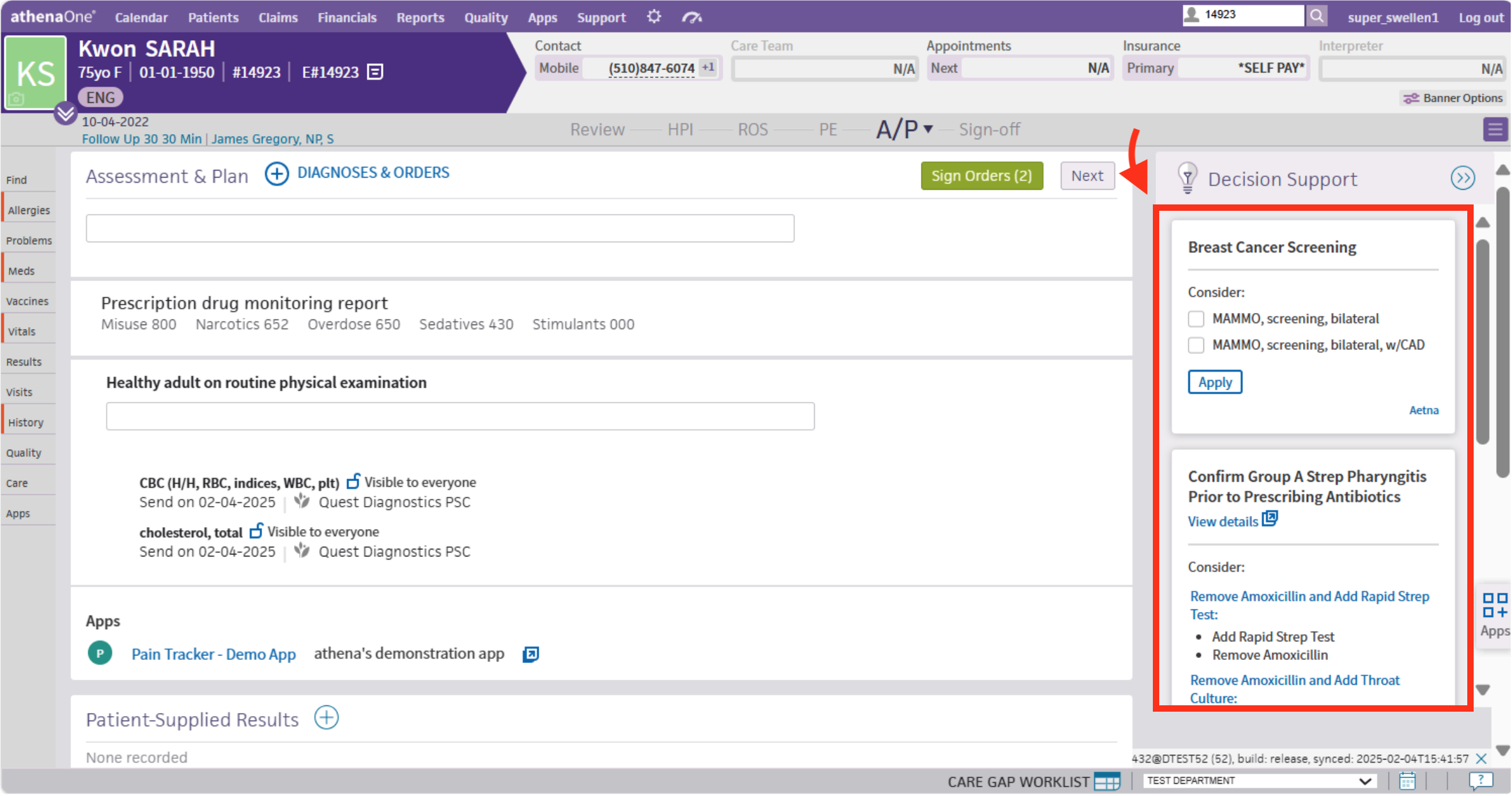The height and width of the screenshot is (796, 1512).
Task: Click note field under Healthy adult diagnosis
Action: [x=460, y=416]
